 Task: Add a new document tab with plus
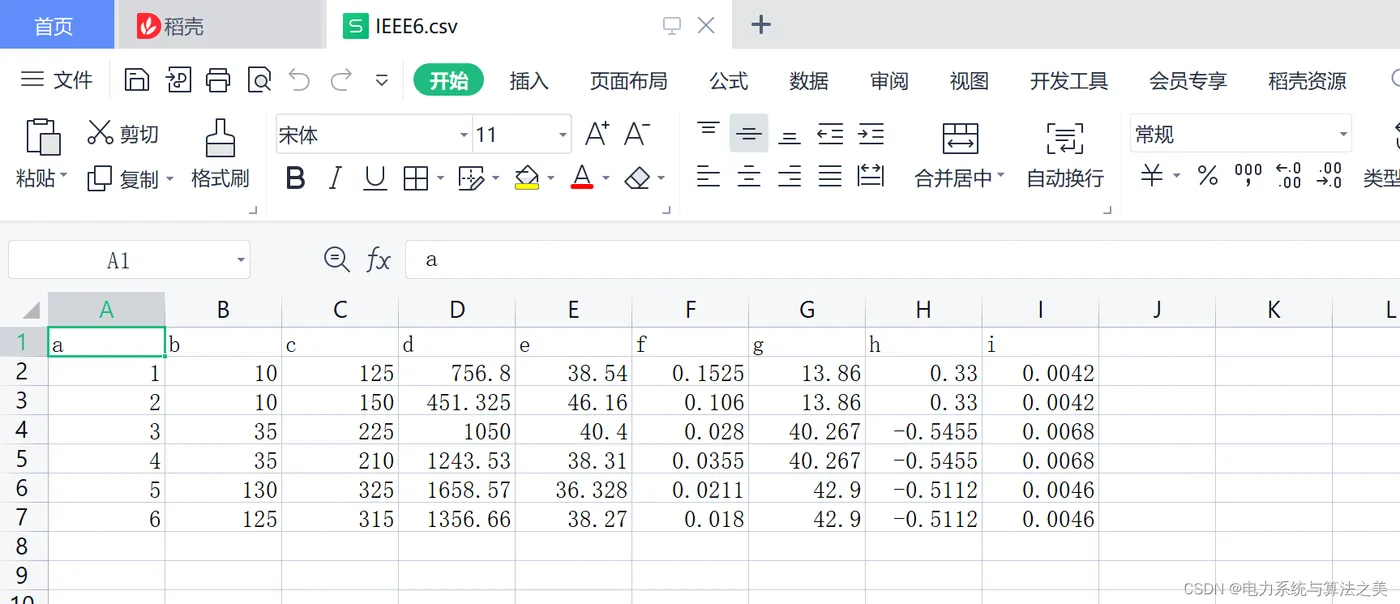tap(761, 25)
